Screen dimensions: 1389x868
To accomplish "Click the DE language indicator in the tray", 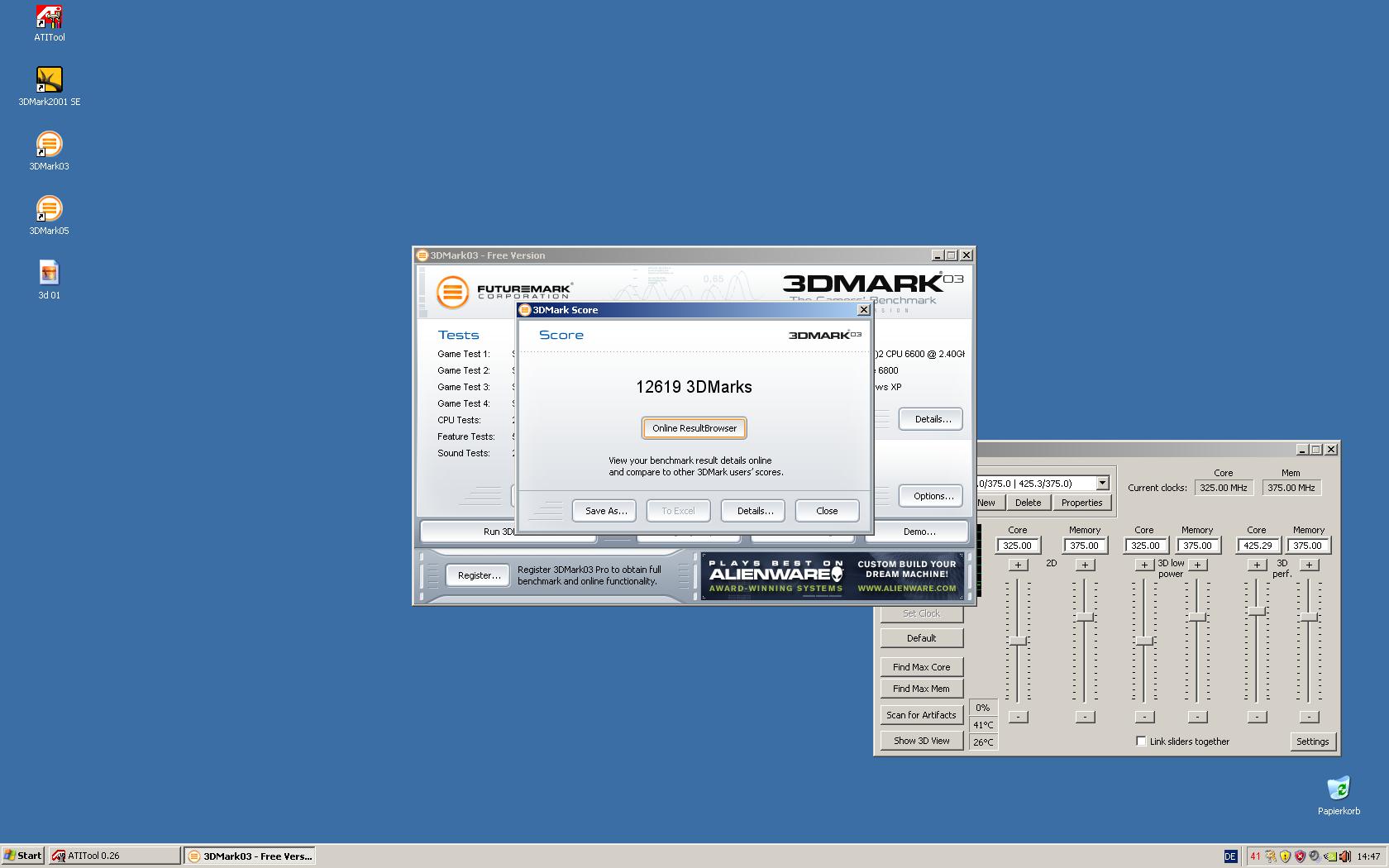I will (x=1230, y=856).
